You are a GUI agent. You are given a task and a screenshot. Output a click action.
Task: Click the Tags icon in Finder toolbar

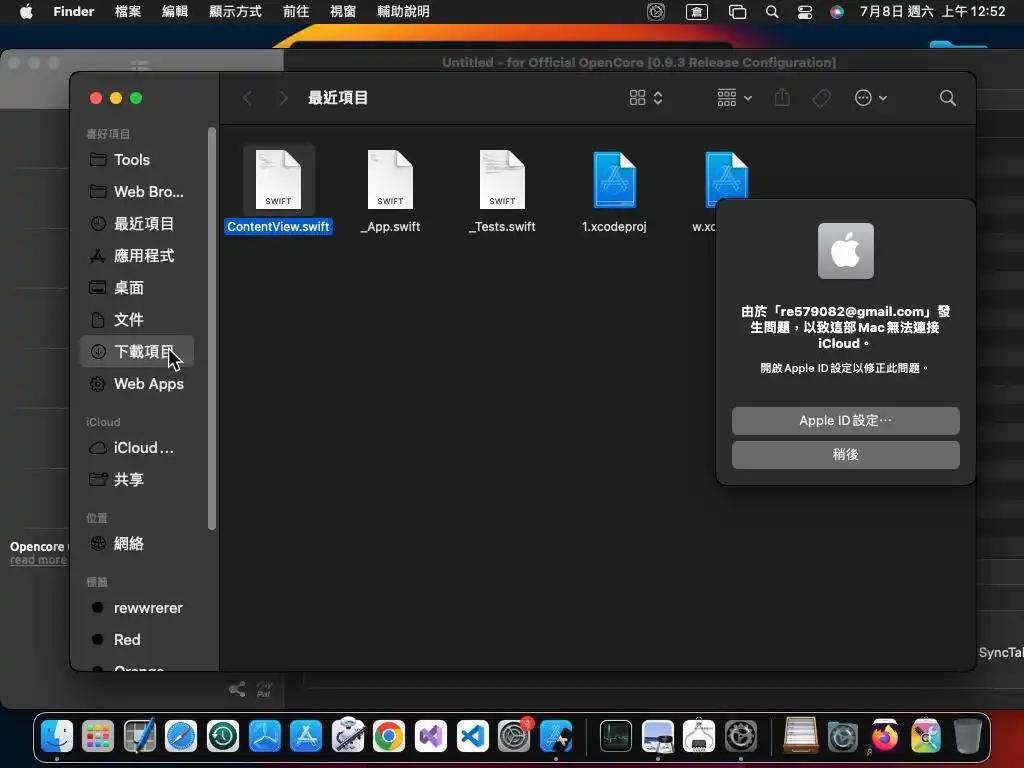(822, 98)
